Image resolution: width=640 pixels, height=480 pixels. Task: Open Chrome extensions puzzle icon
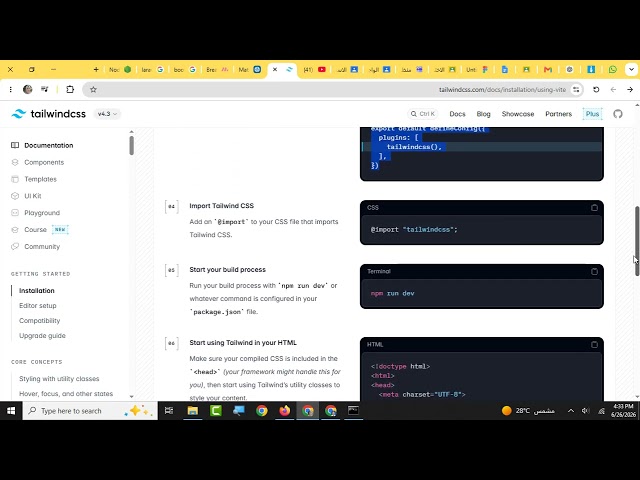click(x=70, y=89)
